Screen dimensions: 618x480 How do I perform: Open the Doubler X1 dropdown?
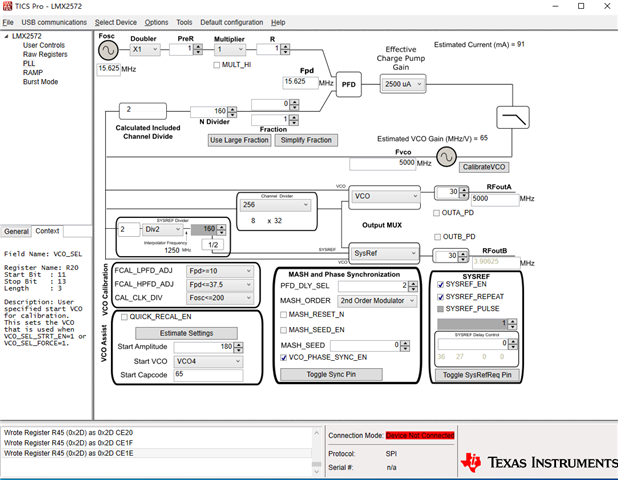pyautogui.click(x=145, y=49)
